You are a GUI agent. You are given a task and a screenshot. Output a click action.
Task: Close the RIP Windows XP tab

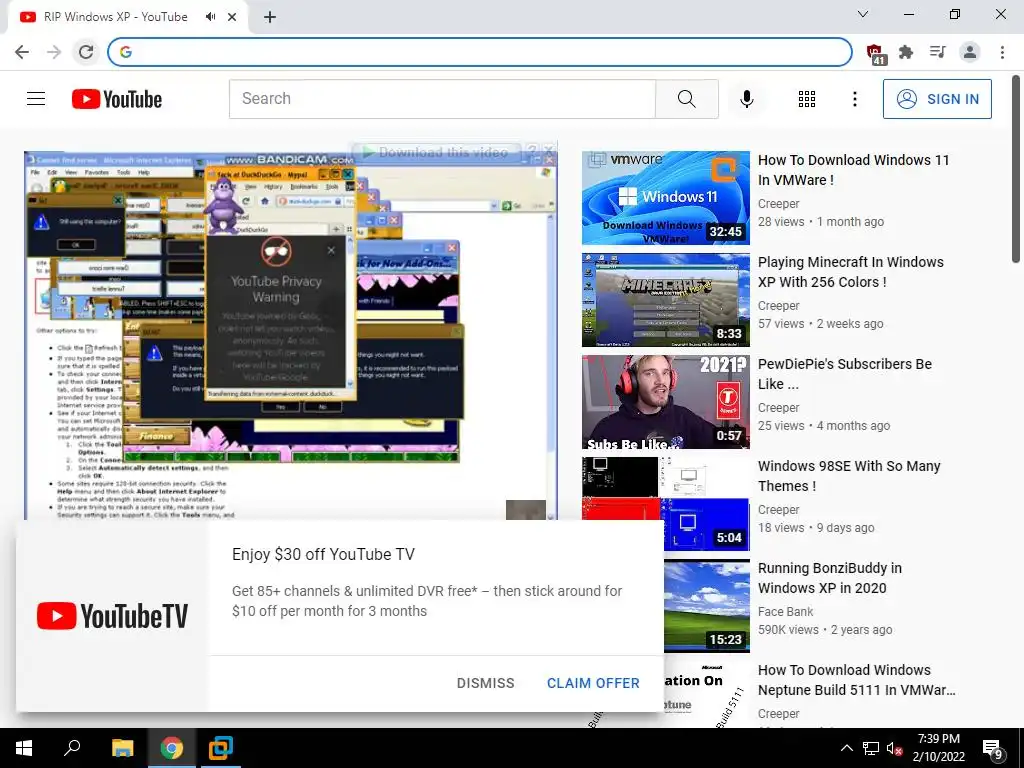[x=232, y=17]
